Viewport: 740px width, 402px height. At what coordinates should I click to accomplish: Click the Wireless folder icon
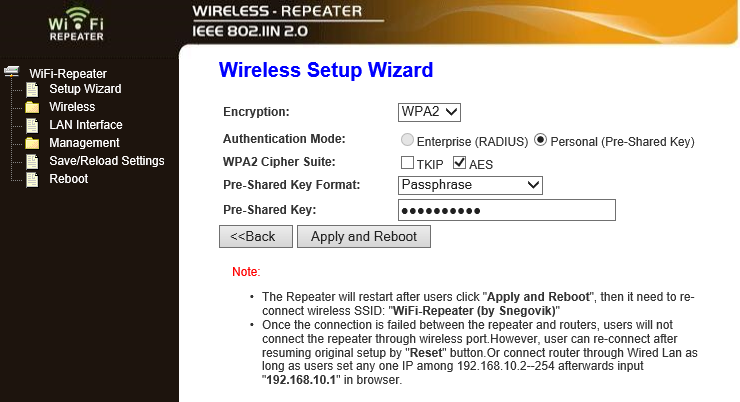pos(32,107)
